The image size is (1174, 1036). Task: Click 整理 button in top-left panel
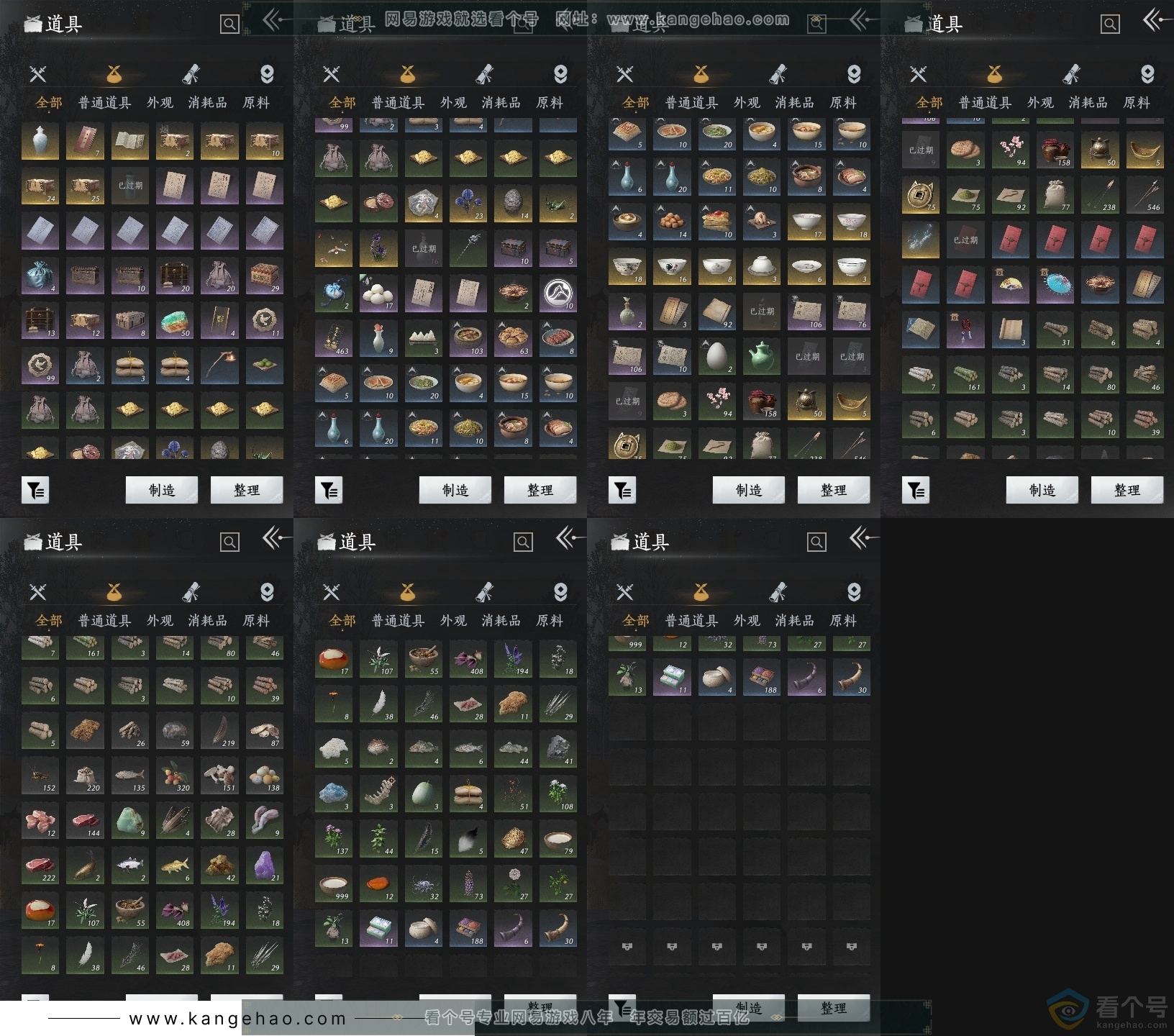(x=247, y=490)
